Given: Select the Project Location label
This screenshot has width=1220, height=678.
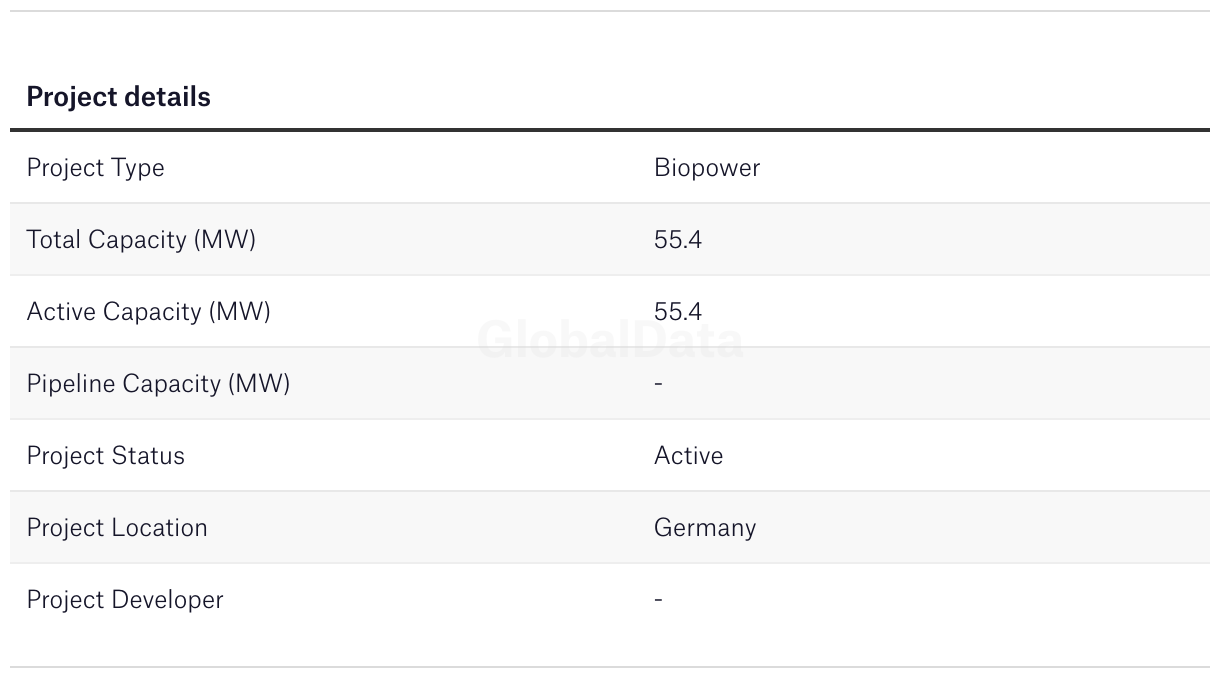Looking at the screenshot, I should [117, 527].
